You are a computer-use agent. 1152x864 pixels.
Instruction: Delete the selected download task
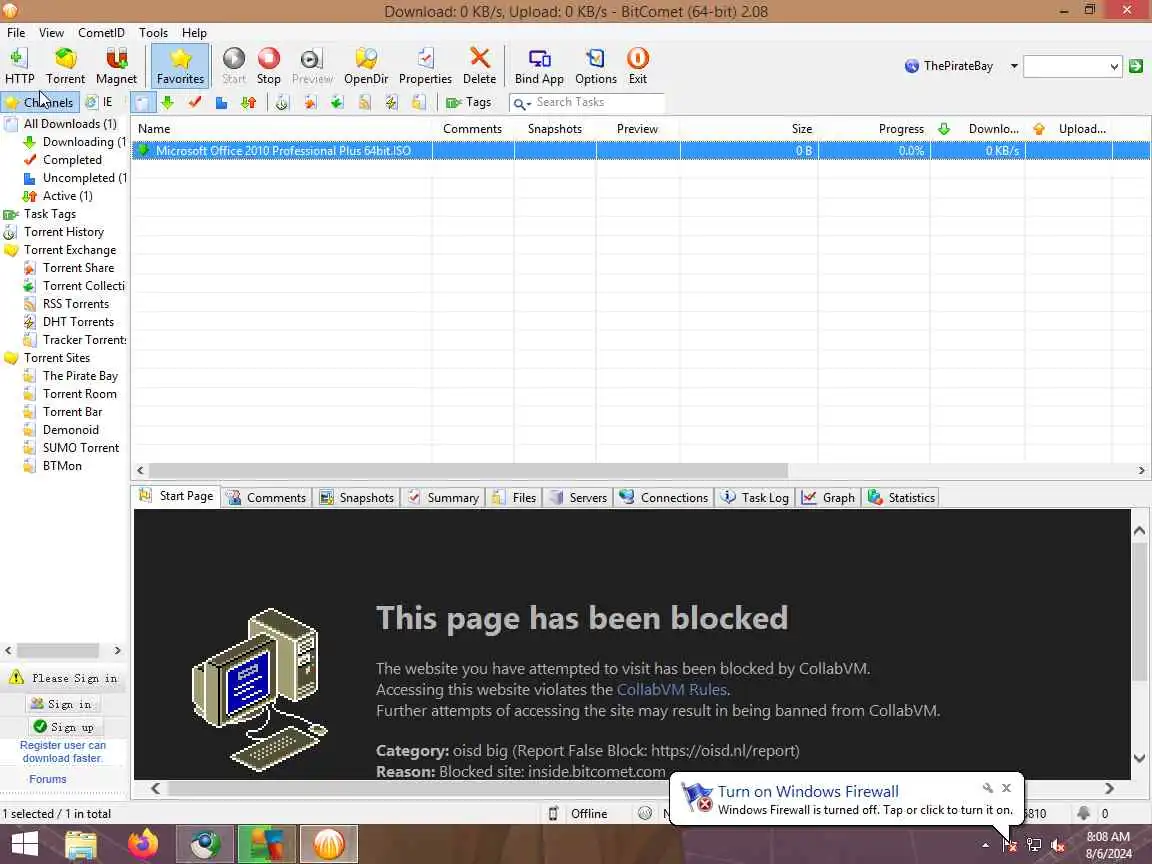tap(479, 66)
